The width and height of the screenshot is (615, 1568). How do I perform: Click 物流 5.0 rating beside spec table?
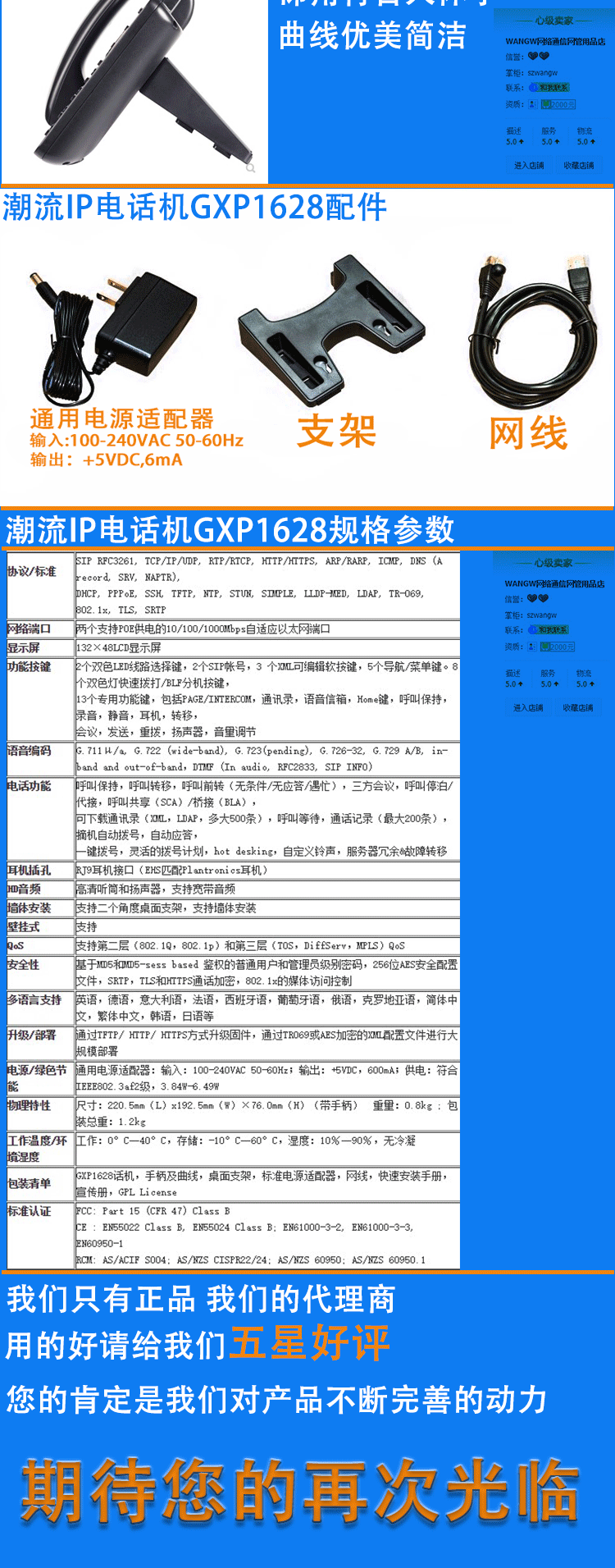(585, 679)
